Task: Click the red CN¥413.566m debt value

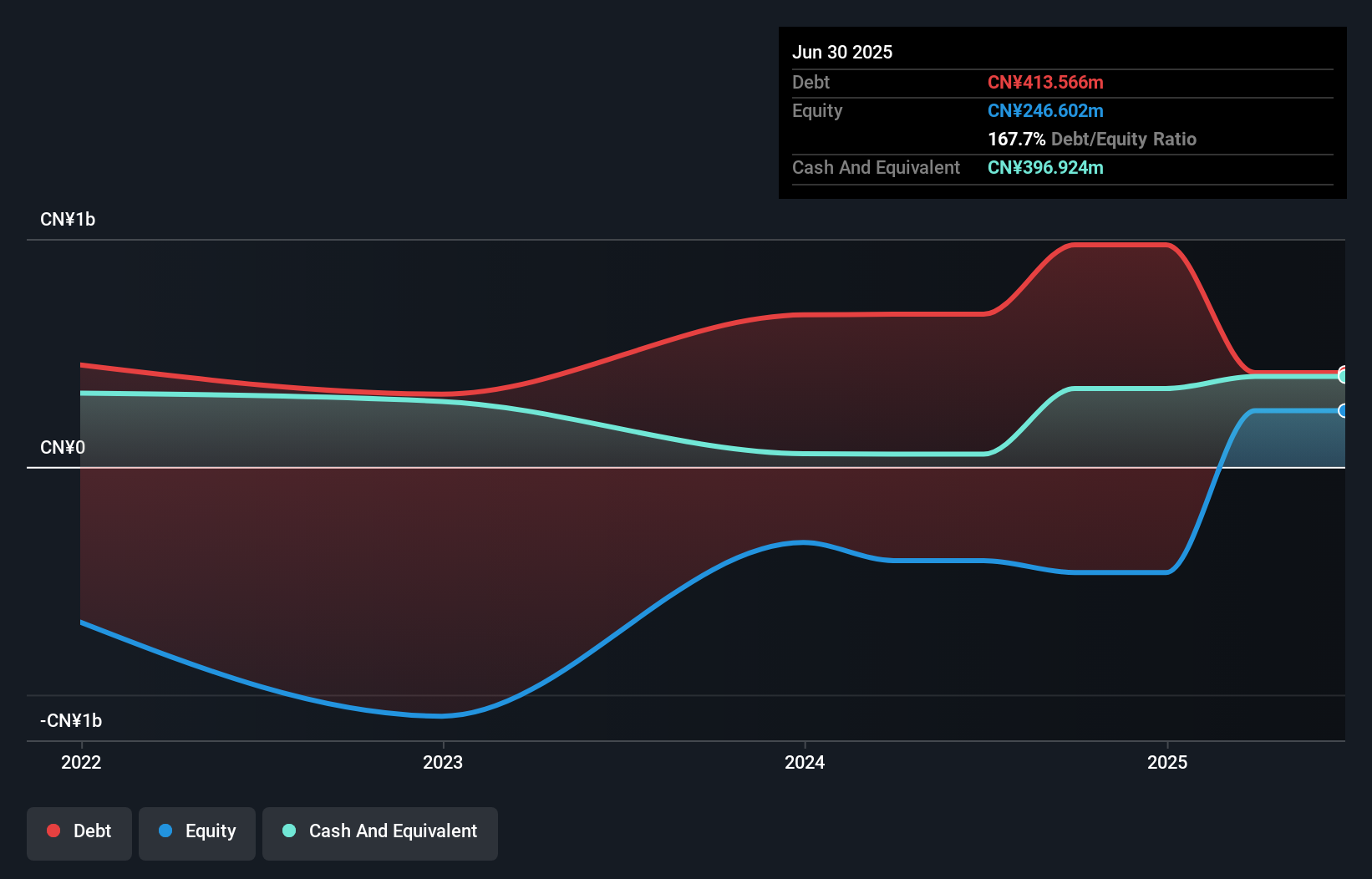Action: point(1045,82)
